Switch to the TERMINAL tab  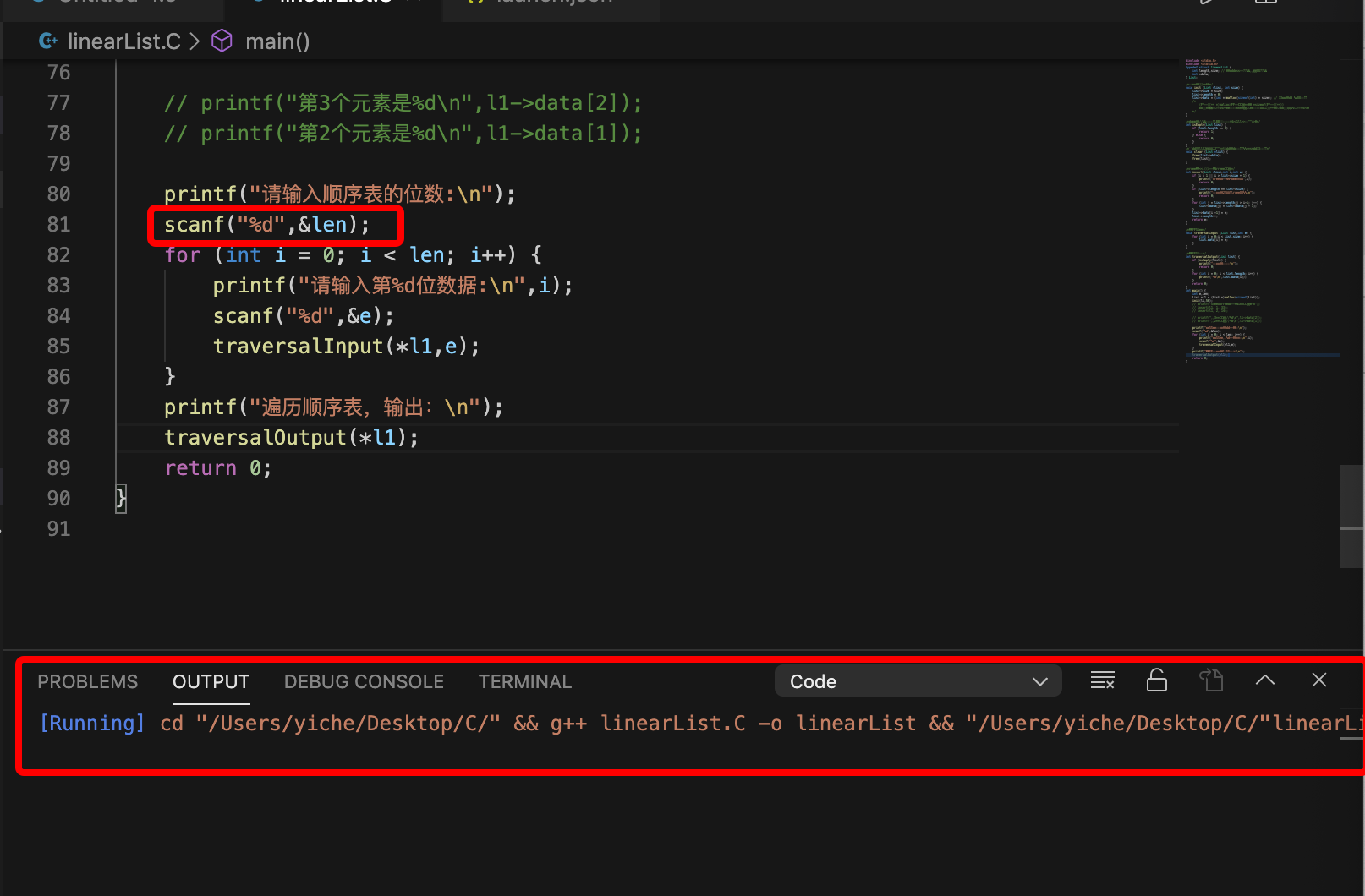tap(524, 681)
